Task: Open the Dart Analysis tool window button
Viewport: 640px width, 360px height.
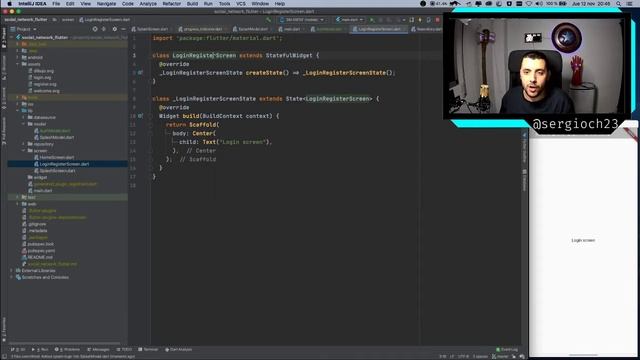Action: coord(178,350)
